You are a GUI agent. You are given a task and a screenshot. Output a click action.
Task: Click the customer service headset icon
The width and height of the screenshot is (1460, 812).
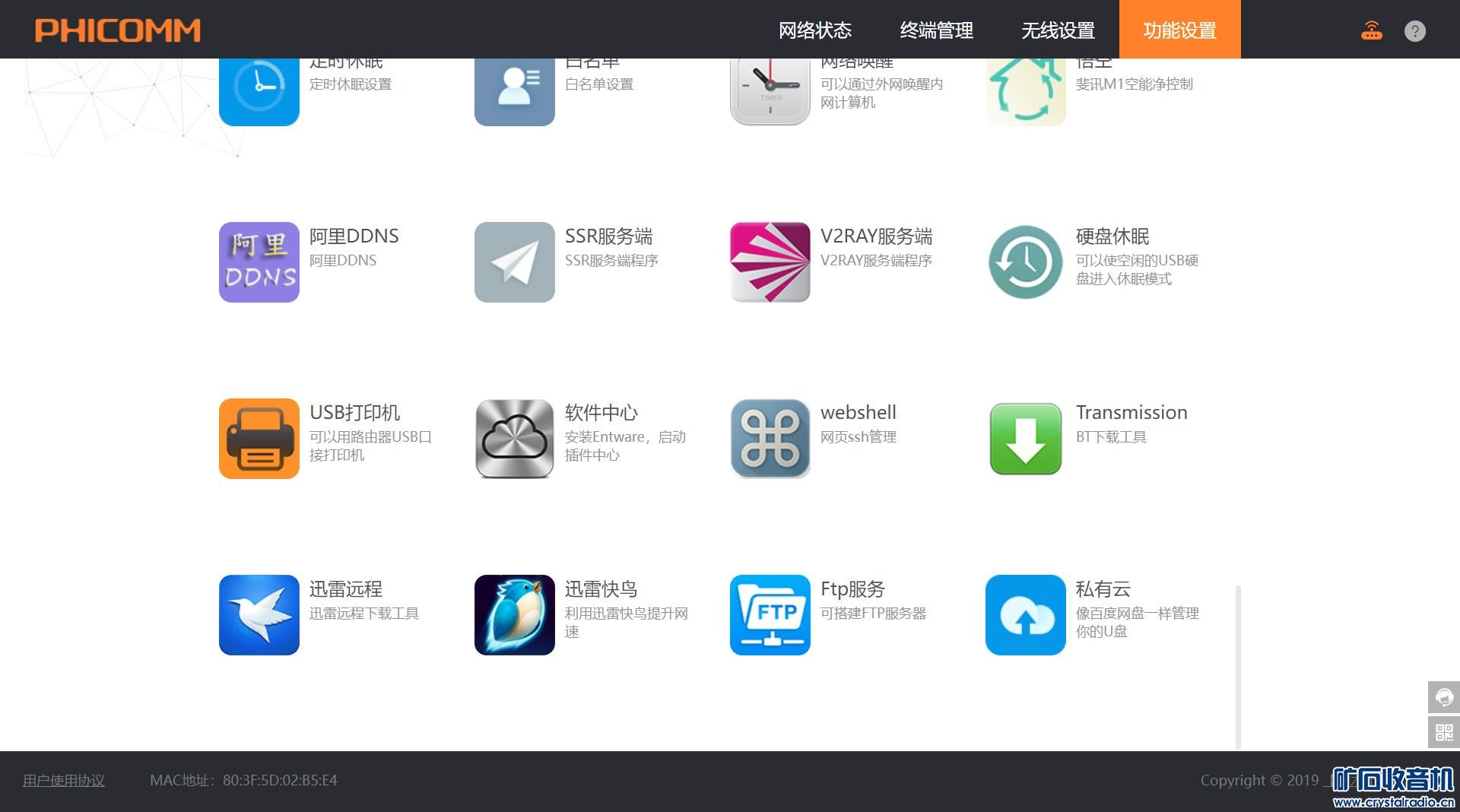[x=1444, y=697]
